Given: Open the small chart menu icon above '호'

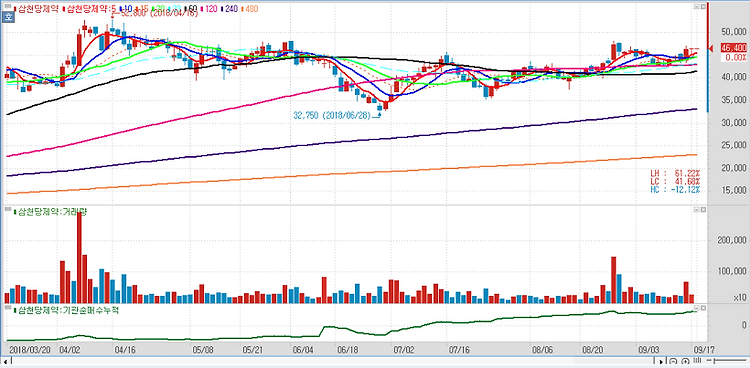Looking at the screenshot, I should (8, 6).
